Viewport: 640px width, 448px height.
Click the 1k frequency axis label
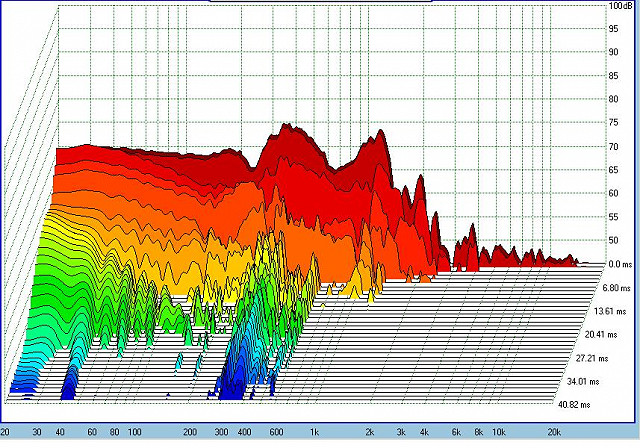coord(314,432)
